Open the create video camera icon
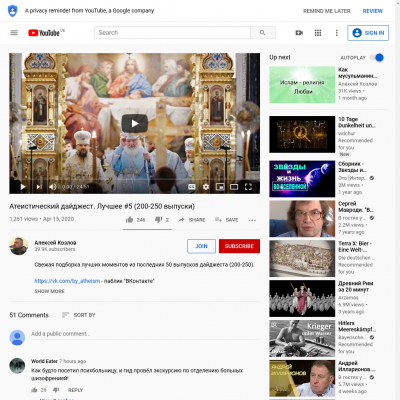The height and width of the screenshot is (400, 400). pos(299,33)
